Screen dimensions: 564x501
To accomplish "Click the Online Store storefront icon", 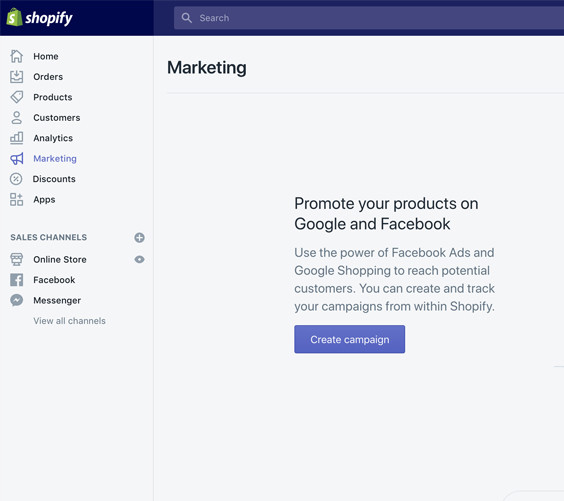I will pos(17,259).
